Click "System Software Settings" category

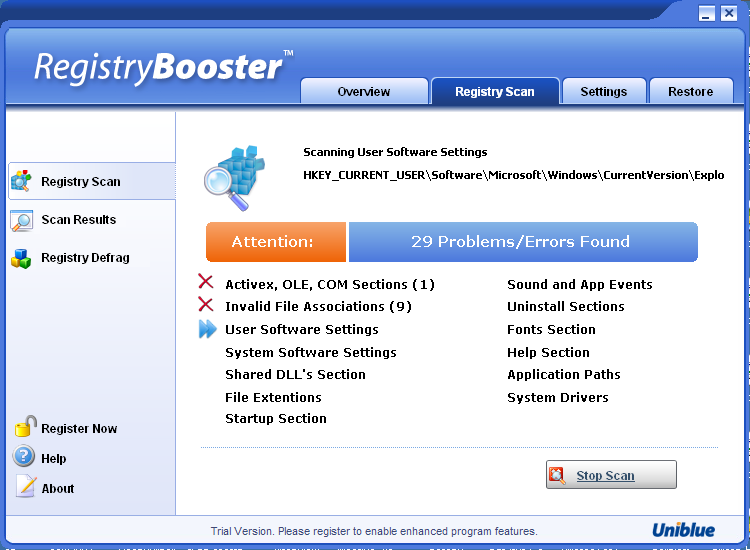[x=311, y=352]
